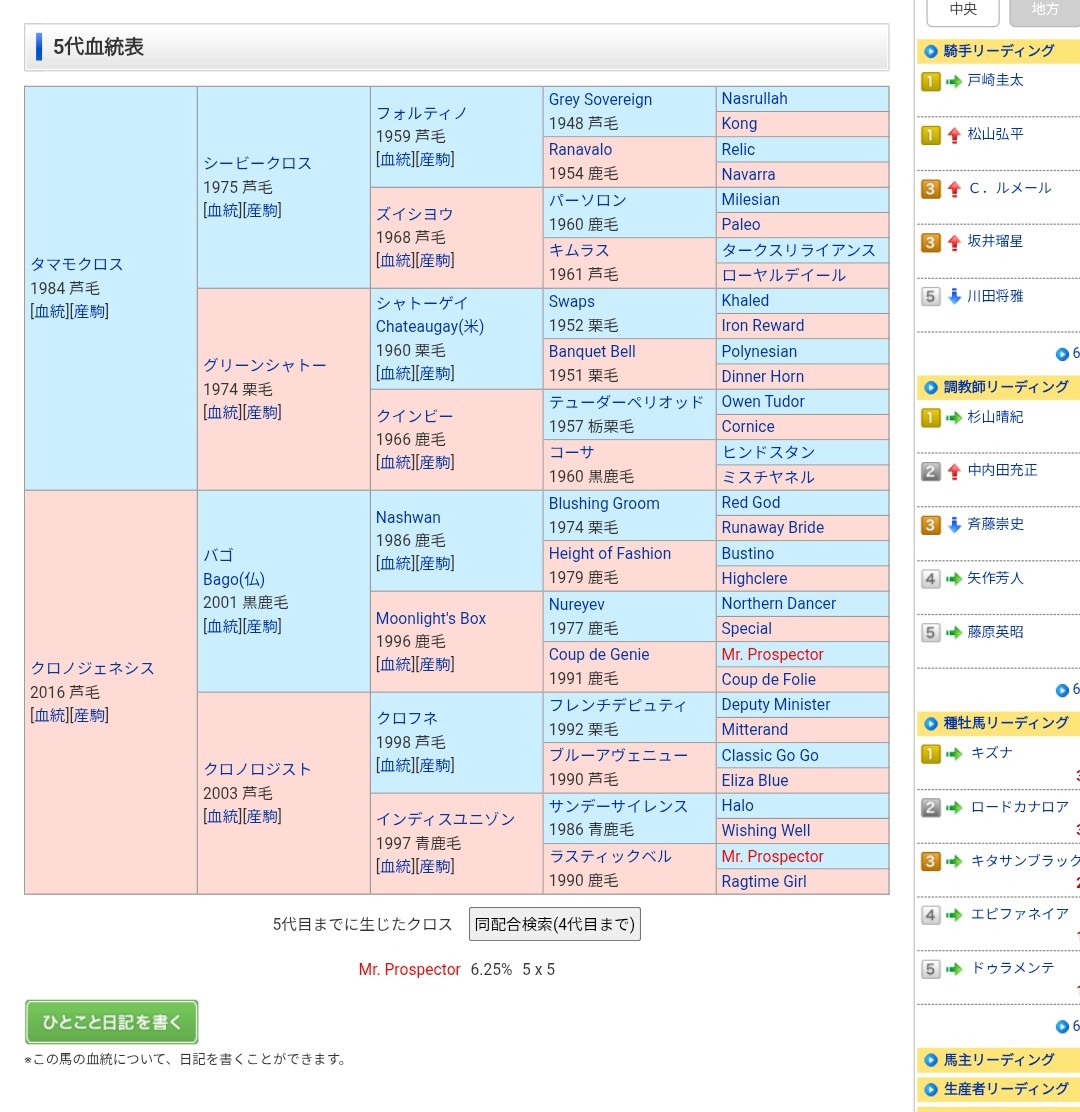Screen dimensions: 1080x1112
Task: Click the blue circle icon beside 馬主リーディング
Action: coord(931,1060)
